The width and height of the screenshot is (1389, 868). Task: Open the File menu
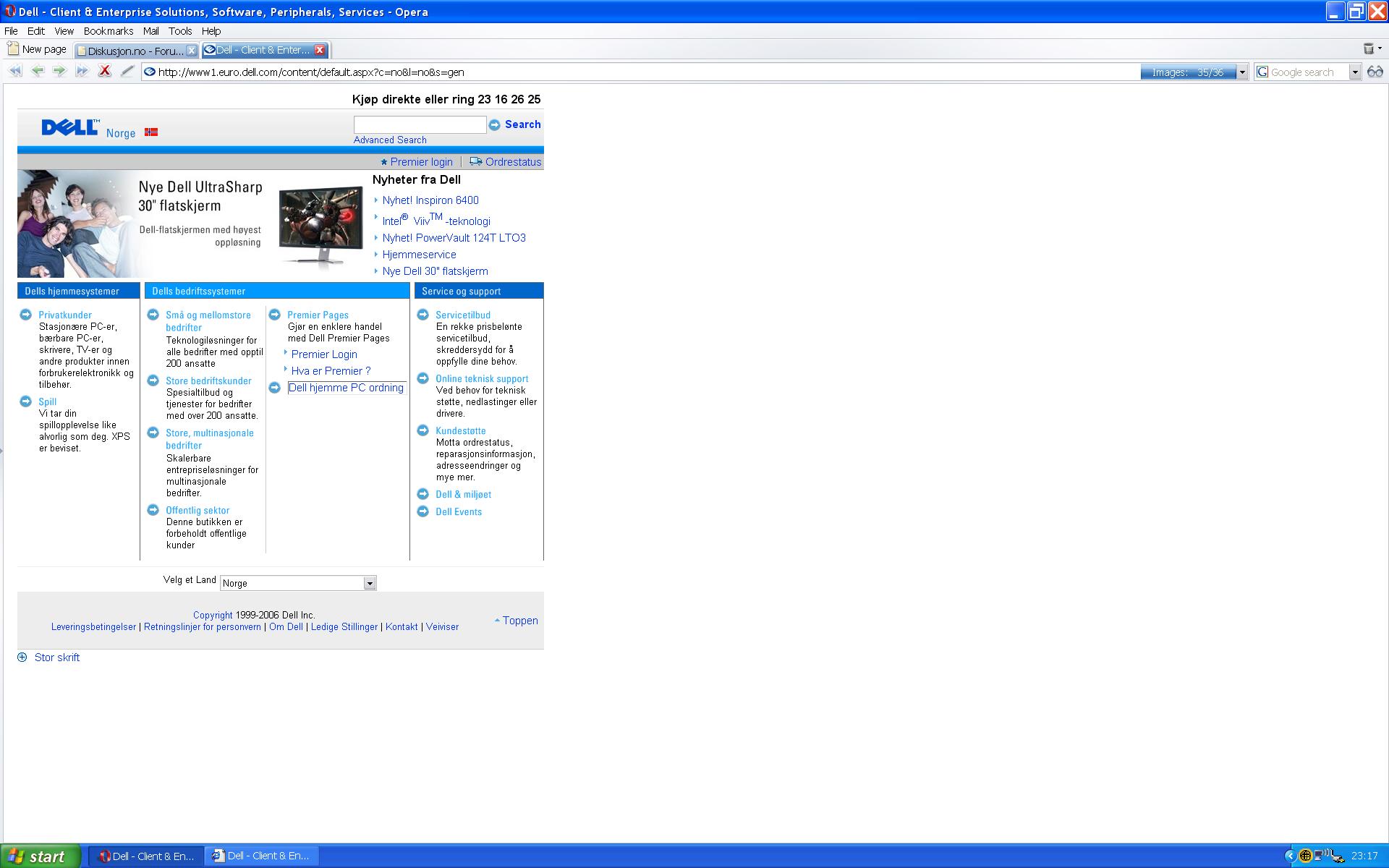11,31
